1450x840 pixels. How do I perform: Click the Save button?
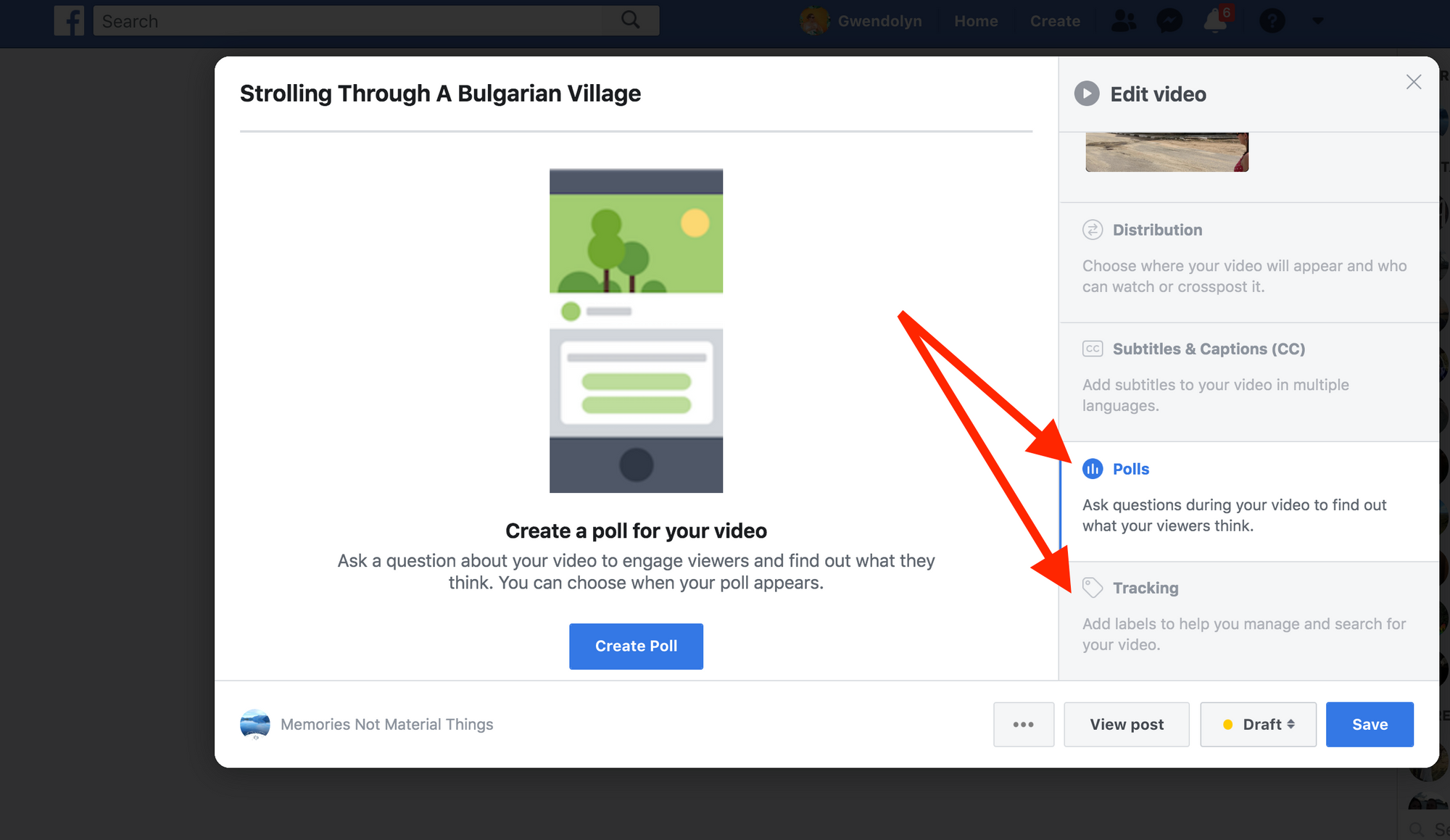(x=1370, y=724)
